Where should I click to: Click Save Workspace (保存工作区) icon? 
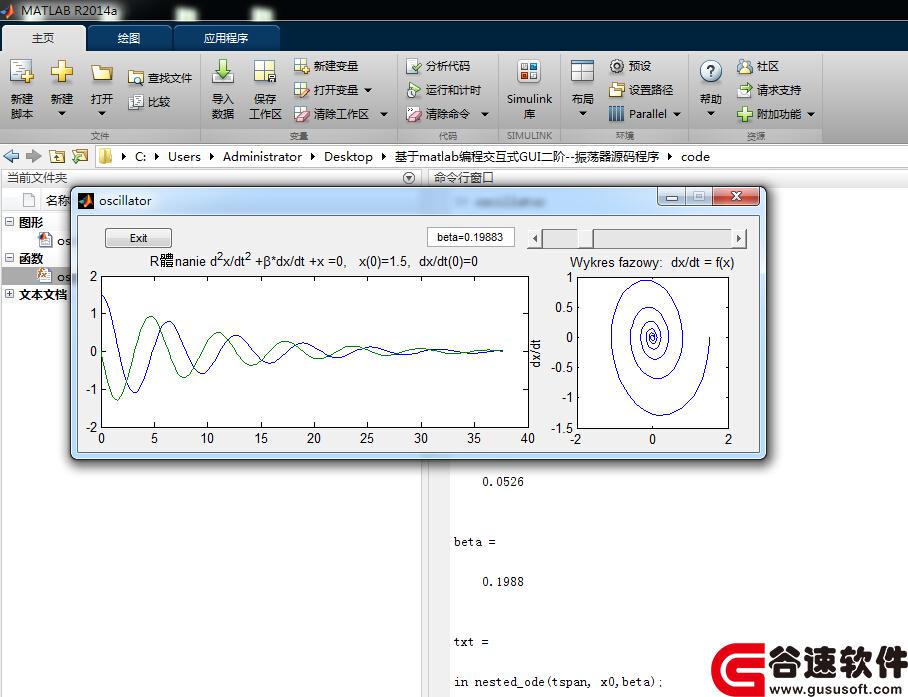[265, 71]
